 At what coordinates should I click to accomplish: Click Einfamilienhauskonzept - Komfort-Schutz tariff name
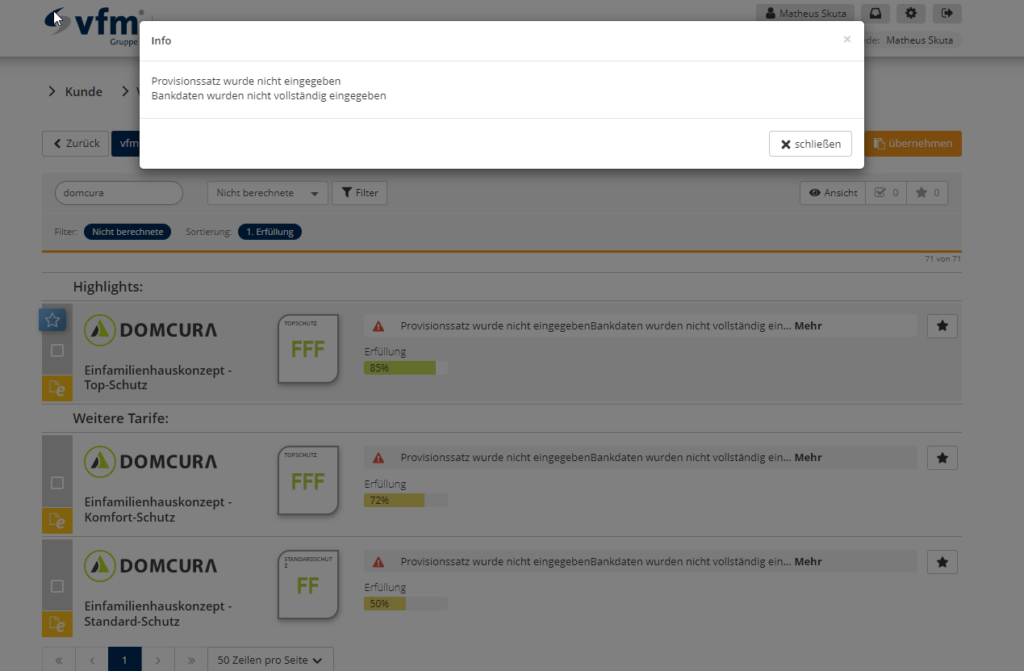click(x=157, y=510)
